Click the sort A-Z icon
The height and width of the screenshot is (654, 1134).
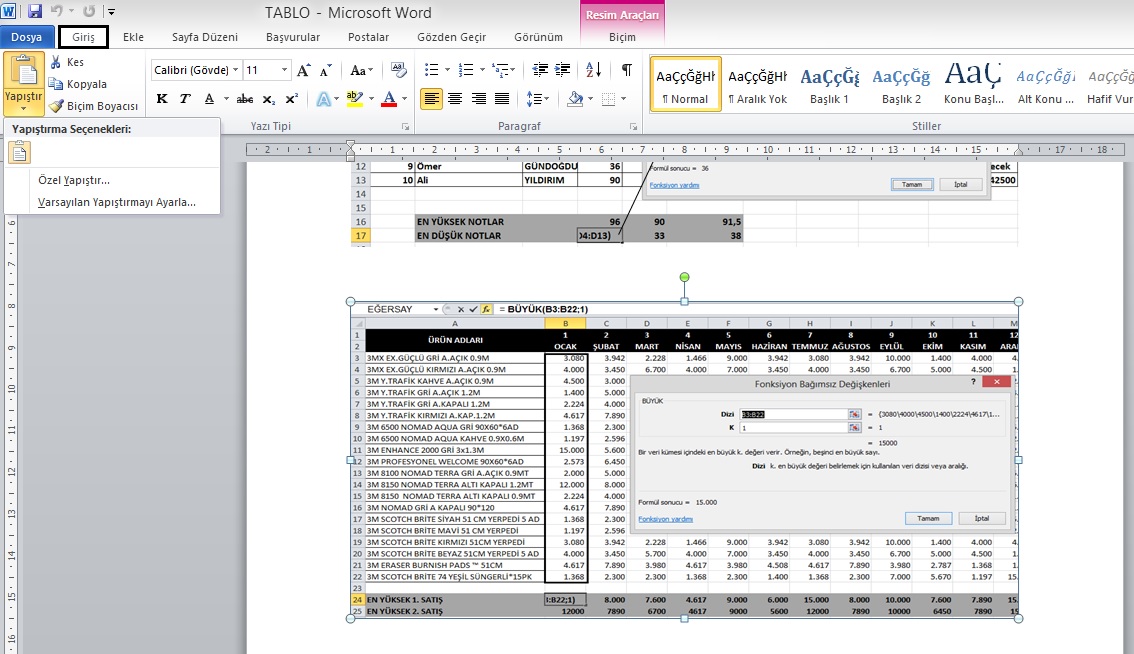594,69
